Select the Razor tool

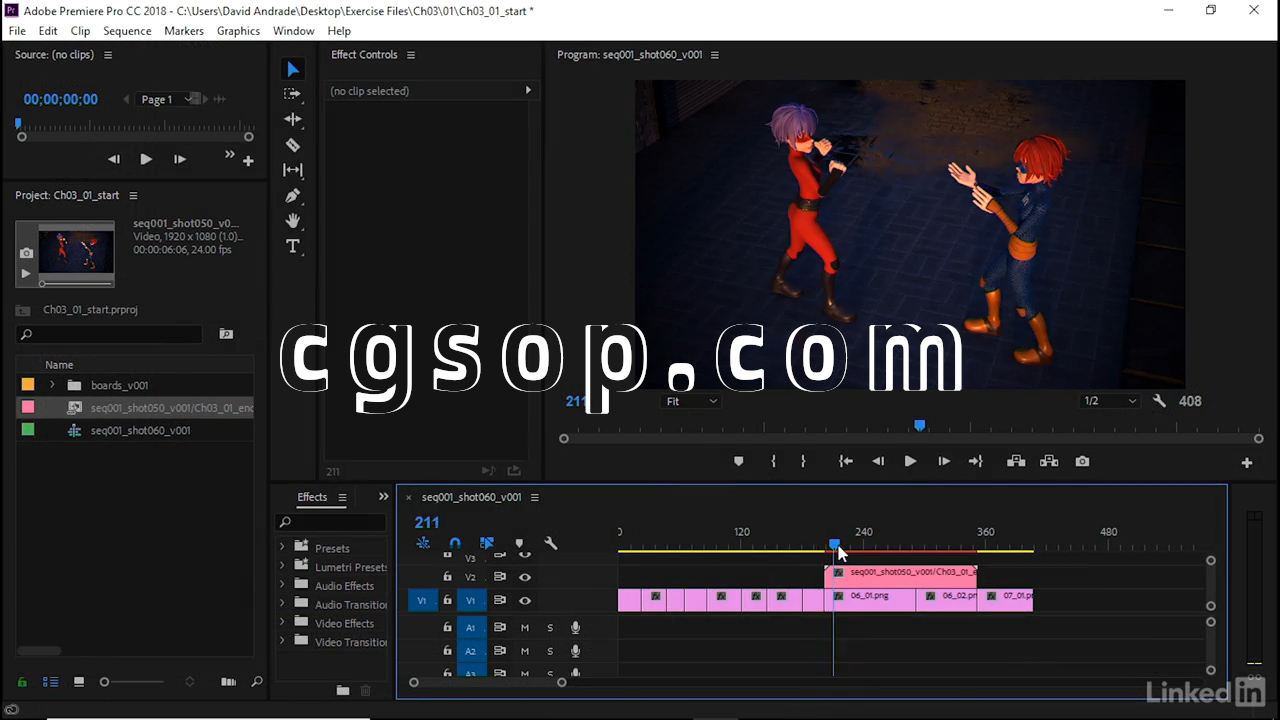[292, 145]
